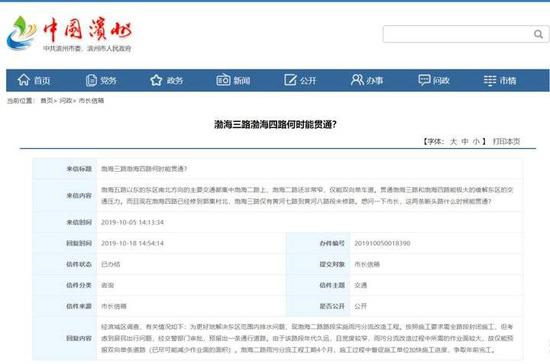Click the search magnifier icon
Viewport: 550px width, 364px height.
point(538,34)
